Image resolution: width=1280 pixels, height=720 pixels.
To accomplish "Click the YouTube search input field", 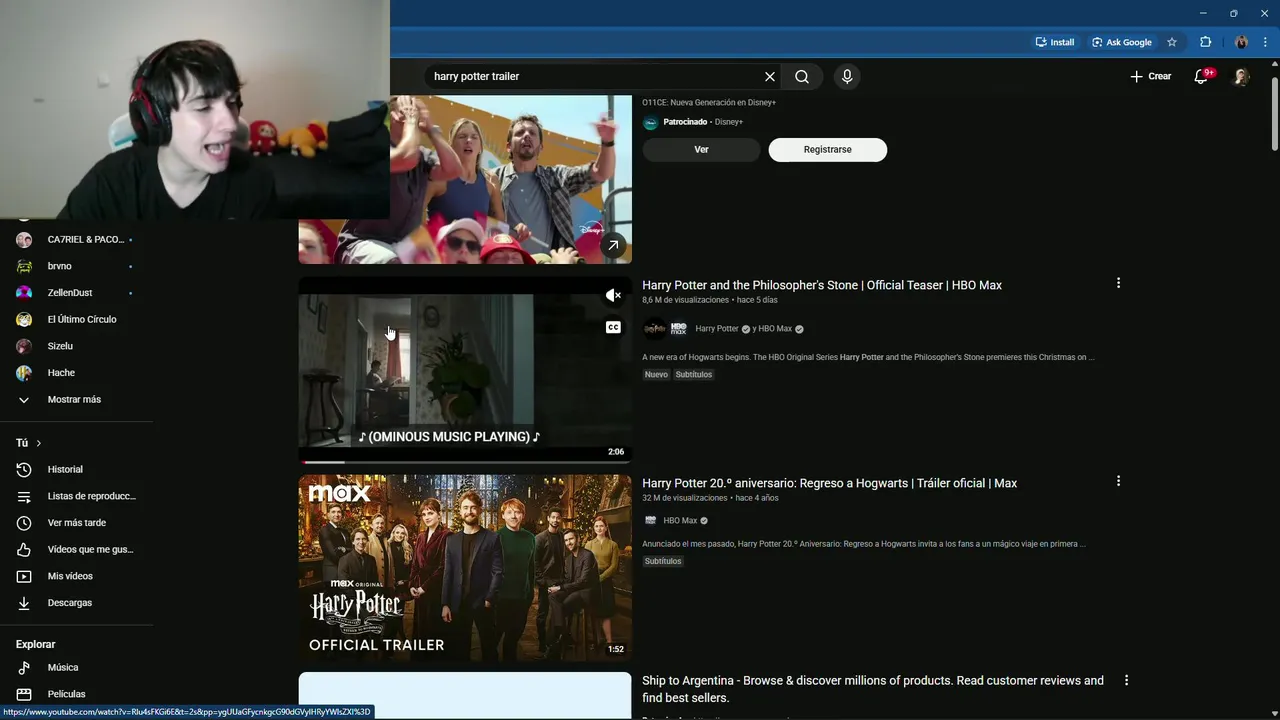I will (x=595, y=76).
